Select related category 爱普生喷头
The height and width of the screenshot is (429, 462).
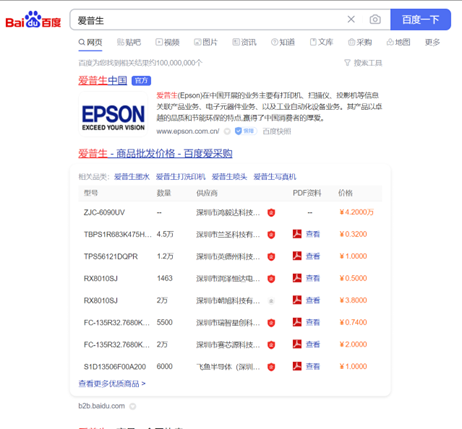pos(229,177)
